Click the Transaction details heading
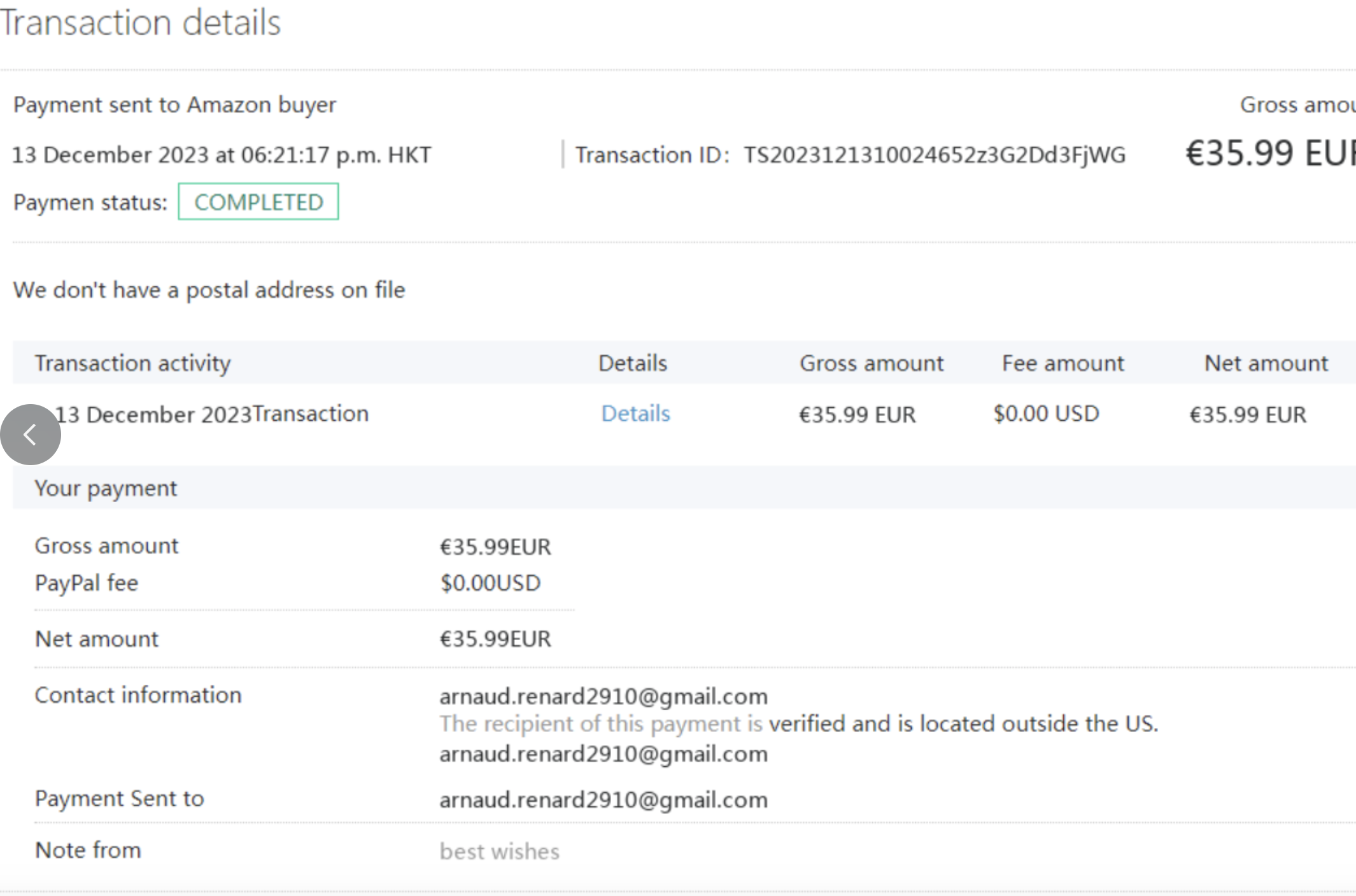Viewport: 1356px width, 896px height. click(140, 23)
